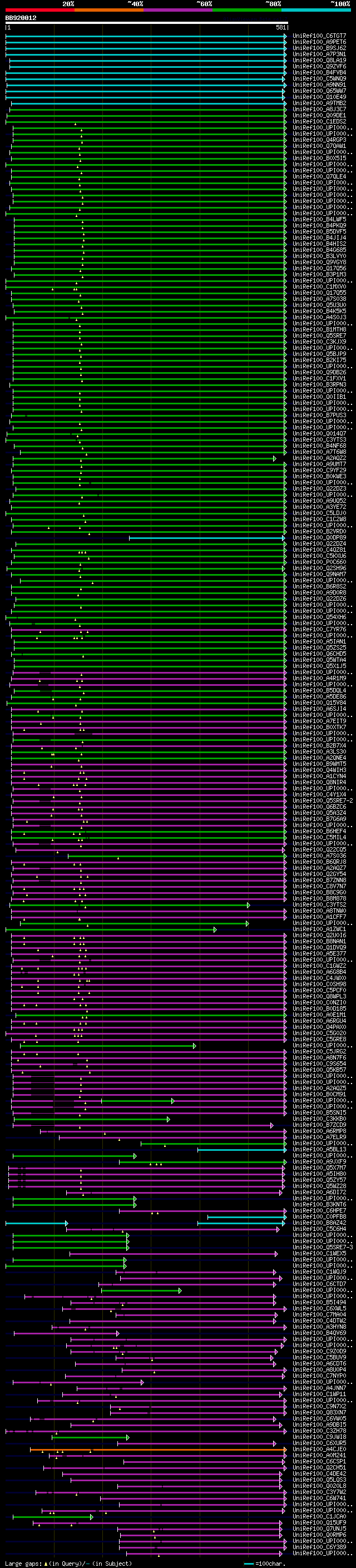The image size is (356, 1568).
Task: Click the UniRef100_B4PKQ9 entry
Action: pos(319,225)
